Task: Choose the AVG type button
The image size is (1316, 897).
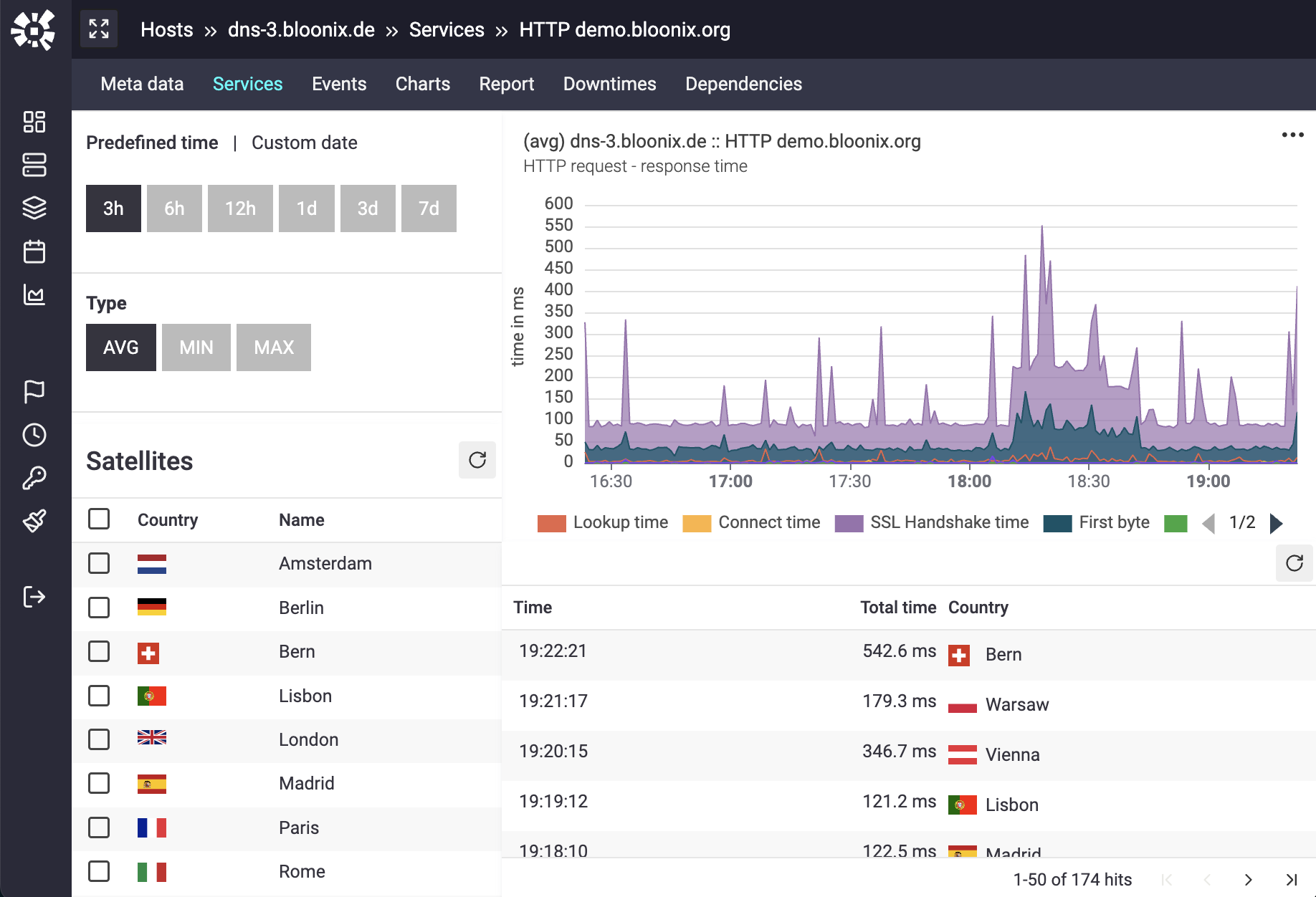Action: [121, 347]
